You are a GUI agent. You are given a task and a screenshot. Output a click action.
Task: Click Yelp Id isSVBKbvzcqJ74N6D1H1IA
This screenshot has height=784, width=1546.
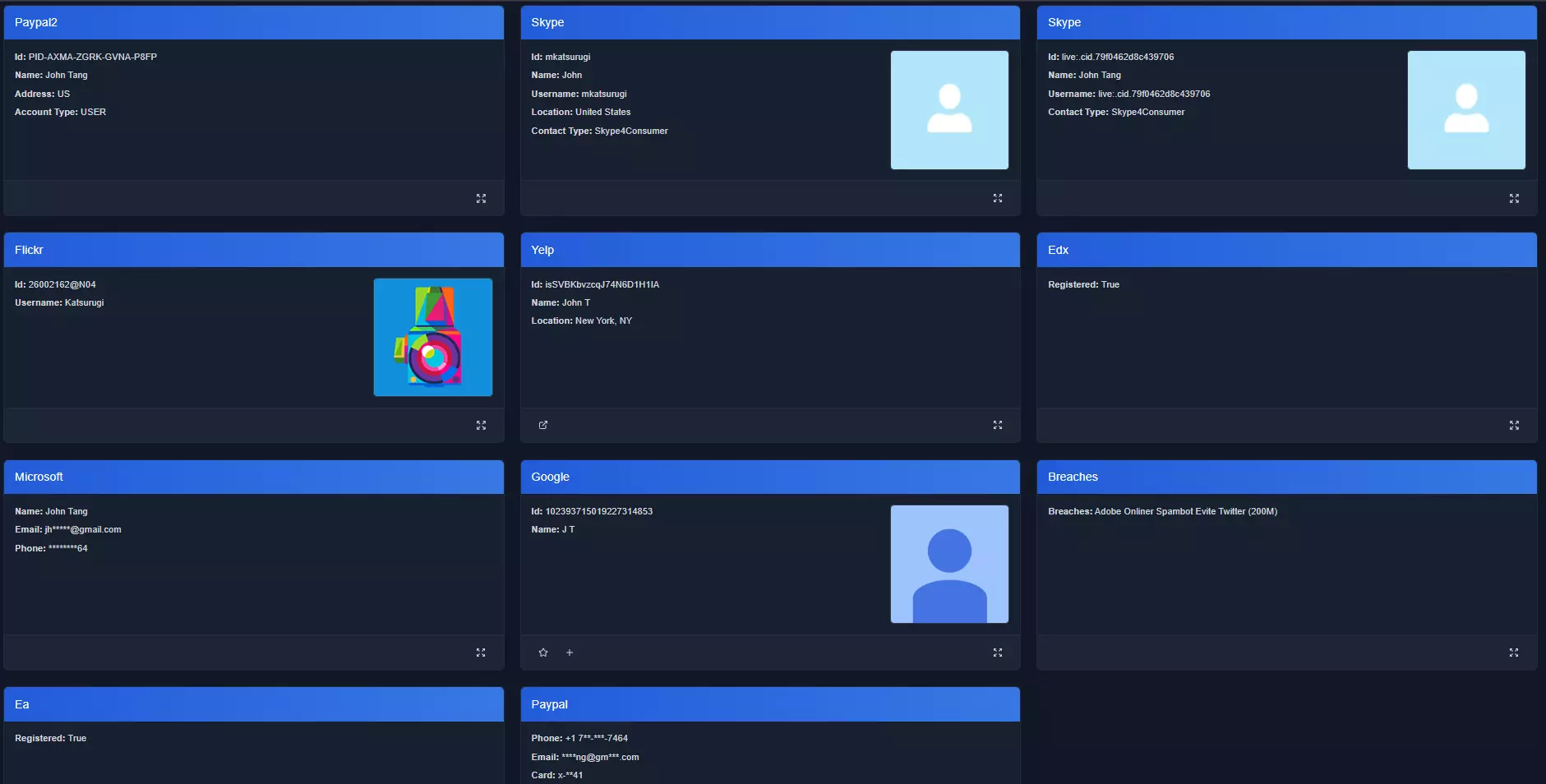click(595, 284)
